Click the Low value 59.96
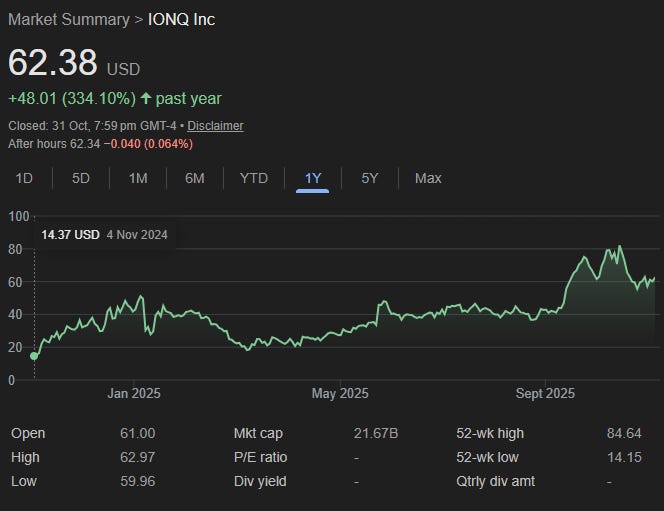The height and width of the screenshot is (511, 664). pos(138,481)
